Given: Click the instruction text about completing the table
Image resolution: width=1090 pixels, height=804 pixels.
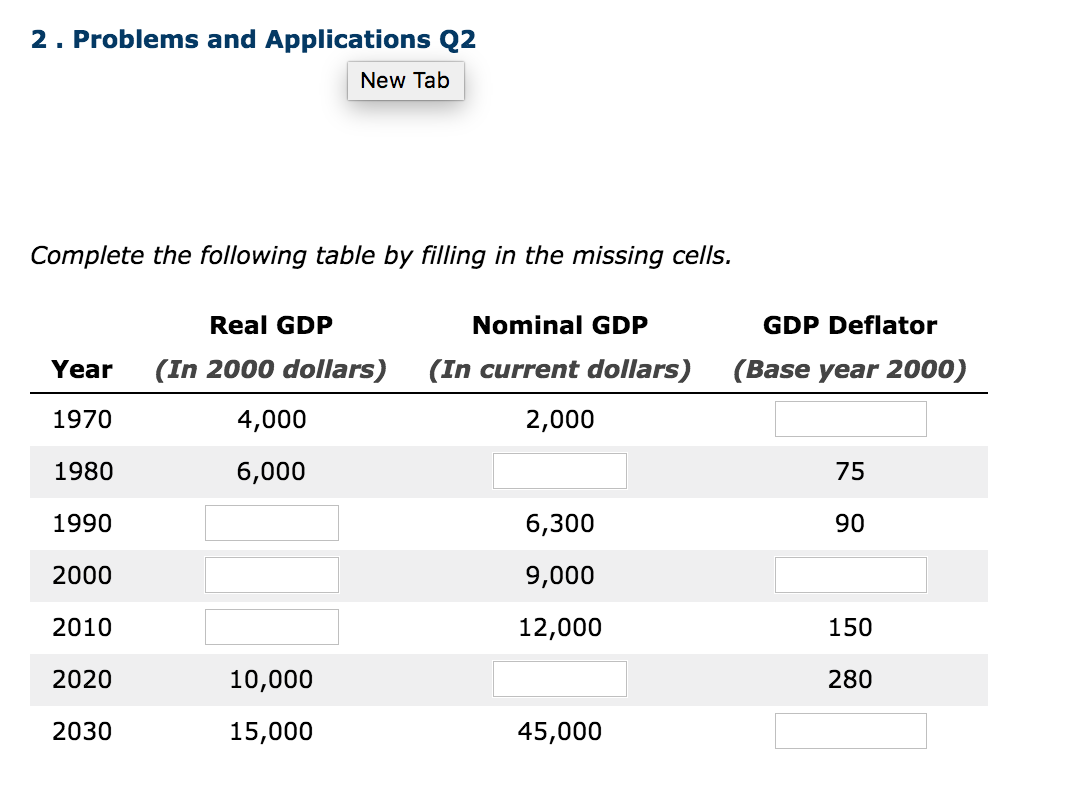Looking at the screenshot, I should [x=380, y=256].
